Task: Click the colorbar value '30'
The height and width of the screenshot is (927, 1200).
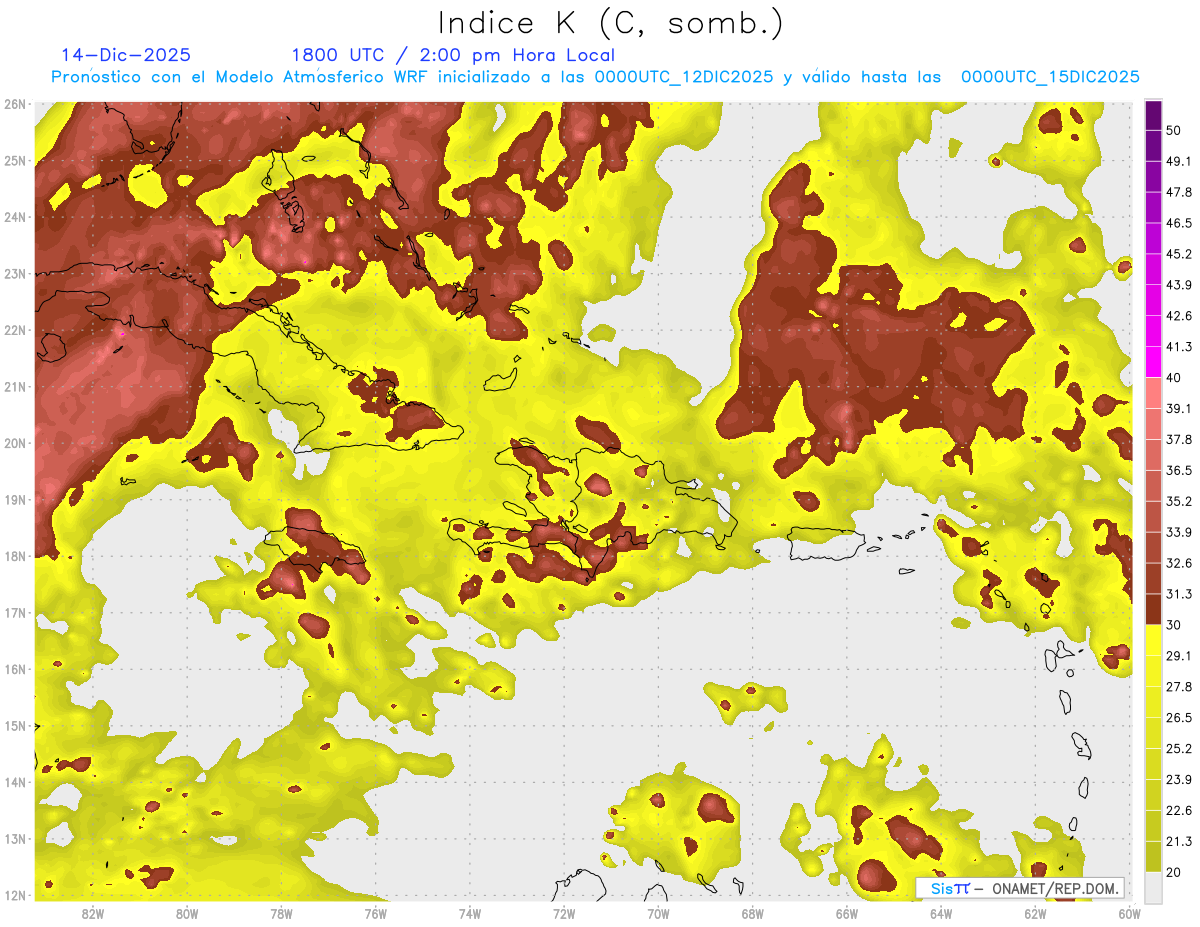Action: pos(1175,625)
